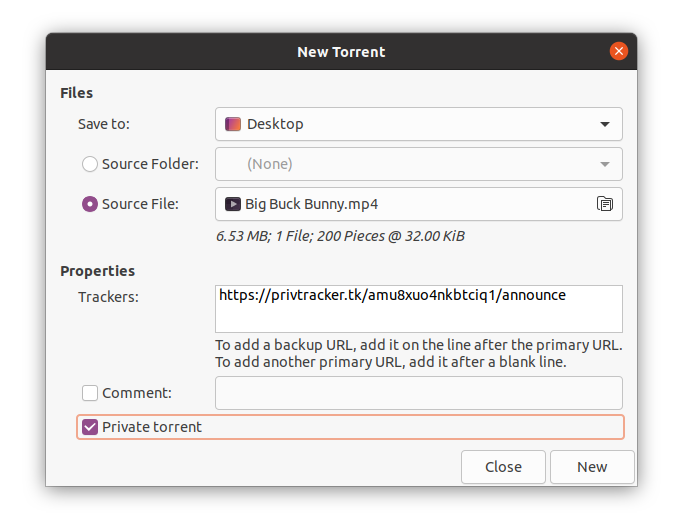Expand the Source Folder dropdown arrow
Image resolution: width=679 pixels, height=528 pixels.
[x=604, y=164]
